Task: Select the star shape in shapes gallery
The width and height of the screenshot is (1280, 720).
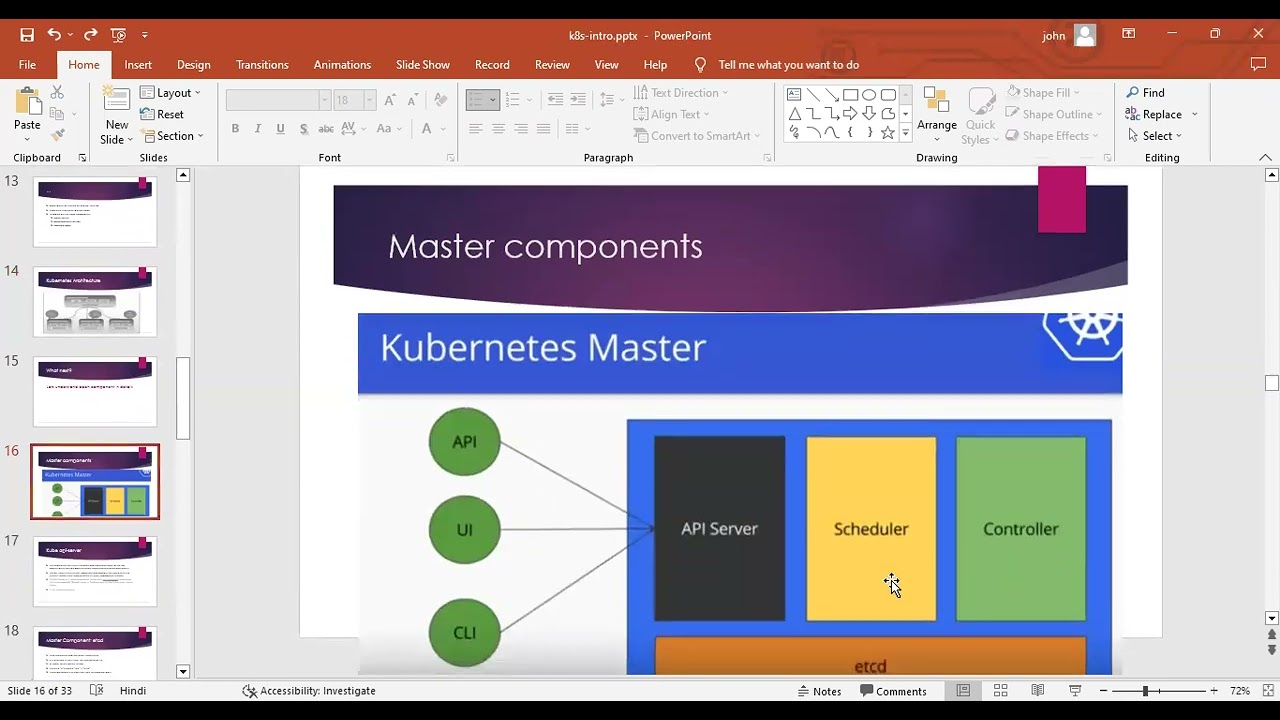Action: (x=887, y=133)
